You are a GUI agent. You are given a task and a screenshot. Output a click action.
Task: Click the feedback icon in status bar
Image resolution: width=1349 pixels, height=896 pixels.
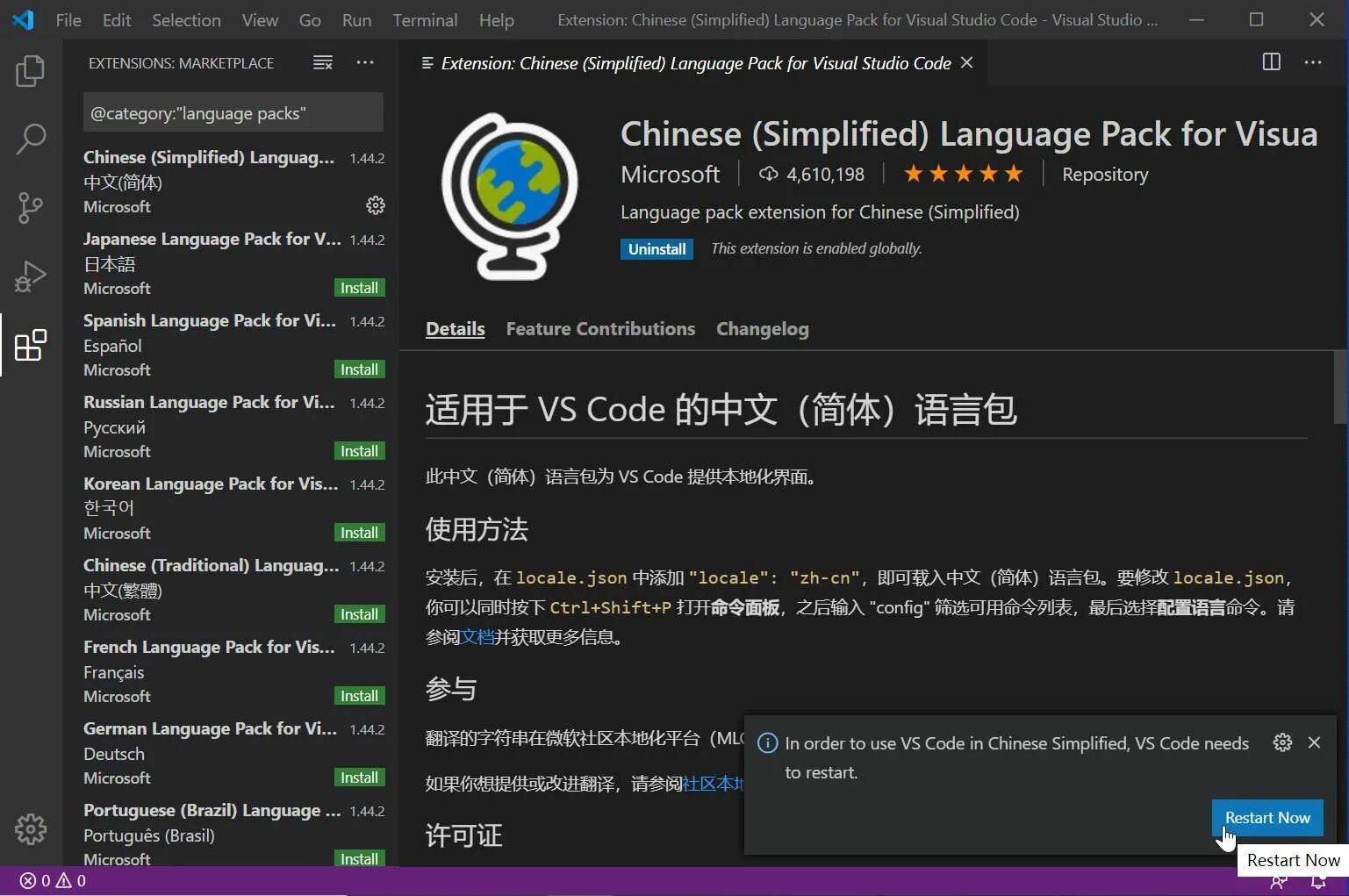1279,881
